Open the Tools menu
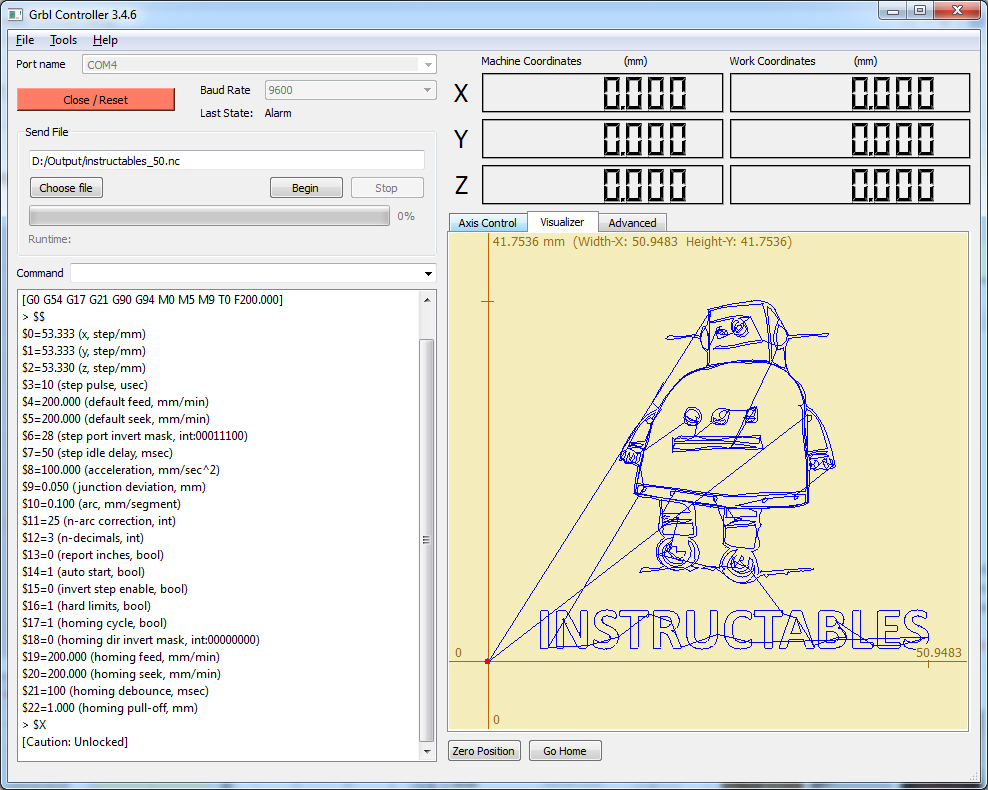This screenshot has height=790, width=988. (63, 40)
